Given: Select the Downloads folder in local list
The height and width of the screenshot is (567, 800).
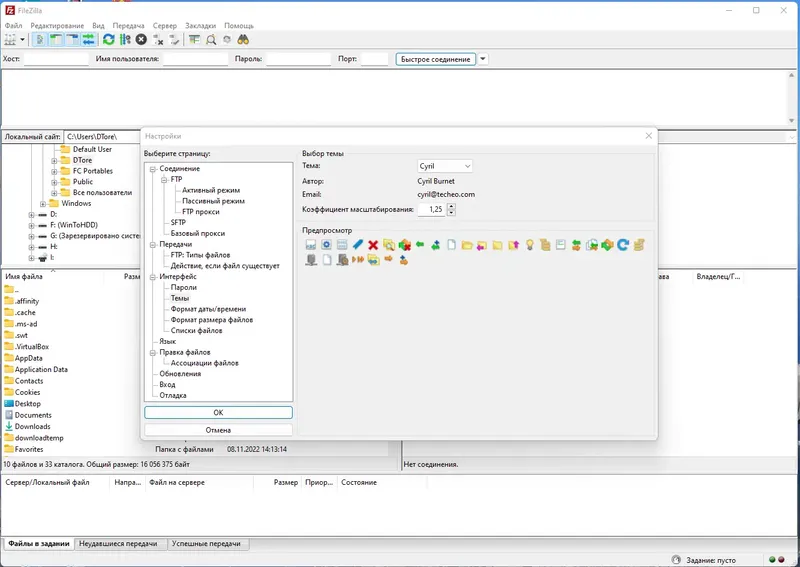Looking at the screenshot, I should 33,427.
